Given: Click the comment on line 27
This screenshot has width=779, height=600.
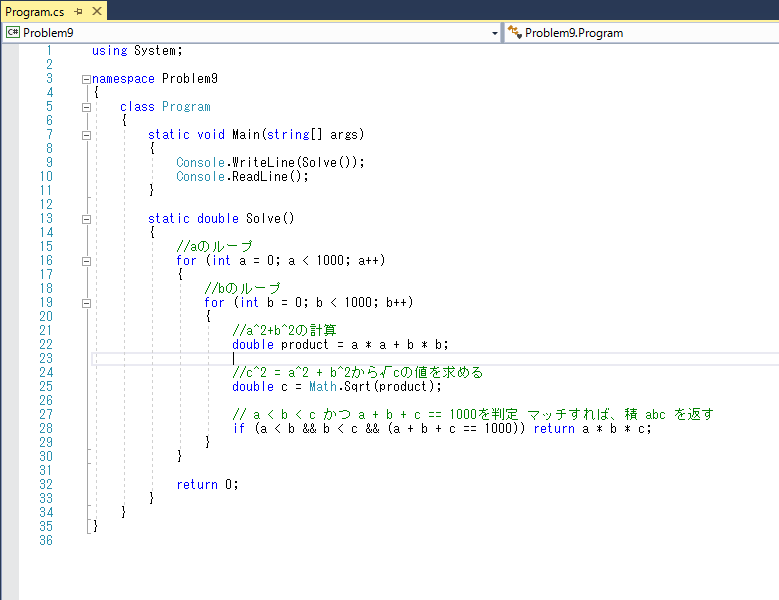Looking at the screenshot, I should (x=473, y=414).
